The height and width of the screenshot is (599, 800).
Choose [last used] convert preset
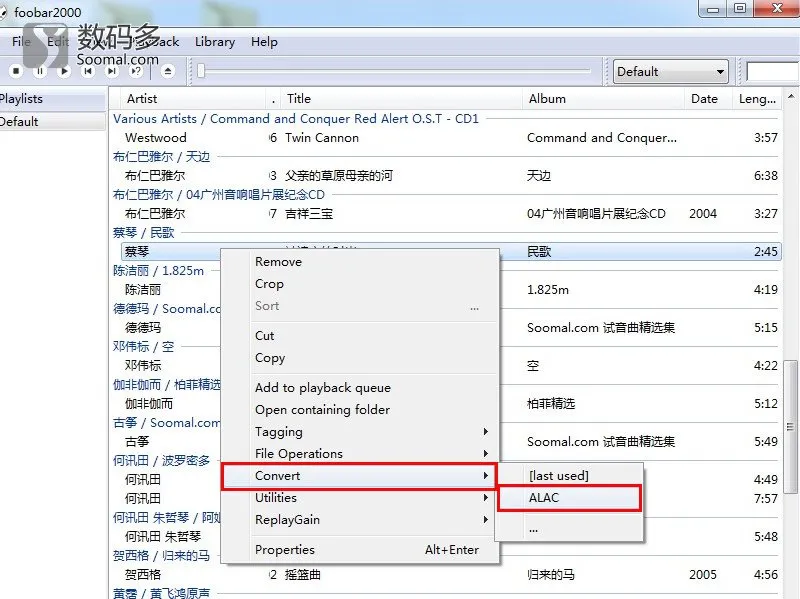[x=569, y=476]
